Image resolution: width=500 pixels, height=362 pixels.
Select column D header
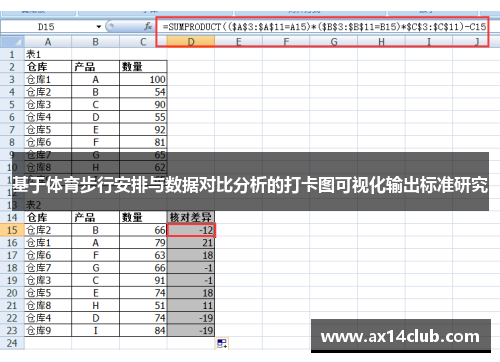tap(191, 42)
